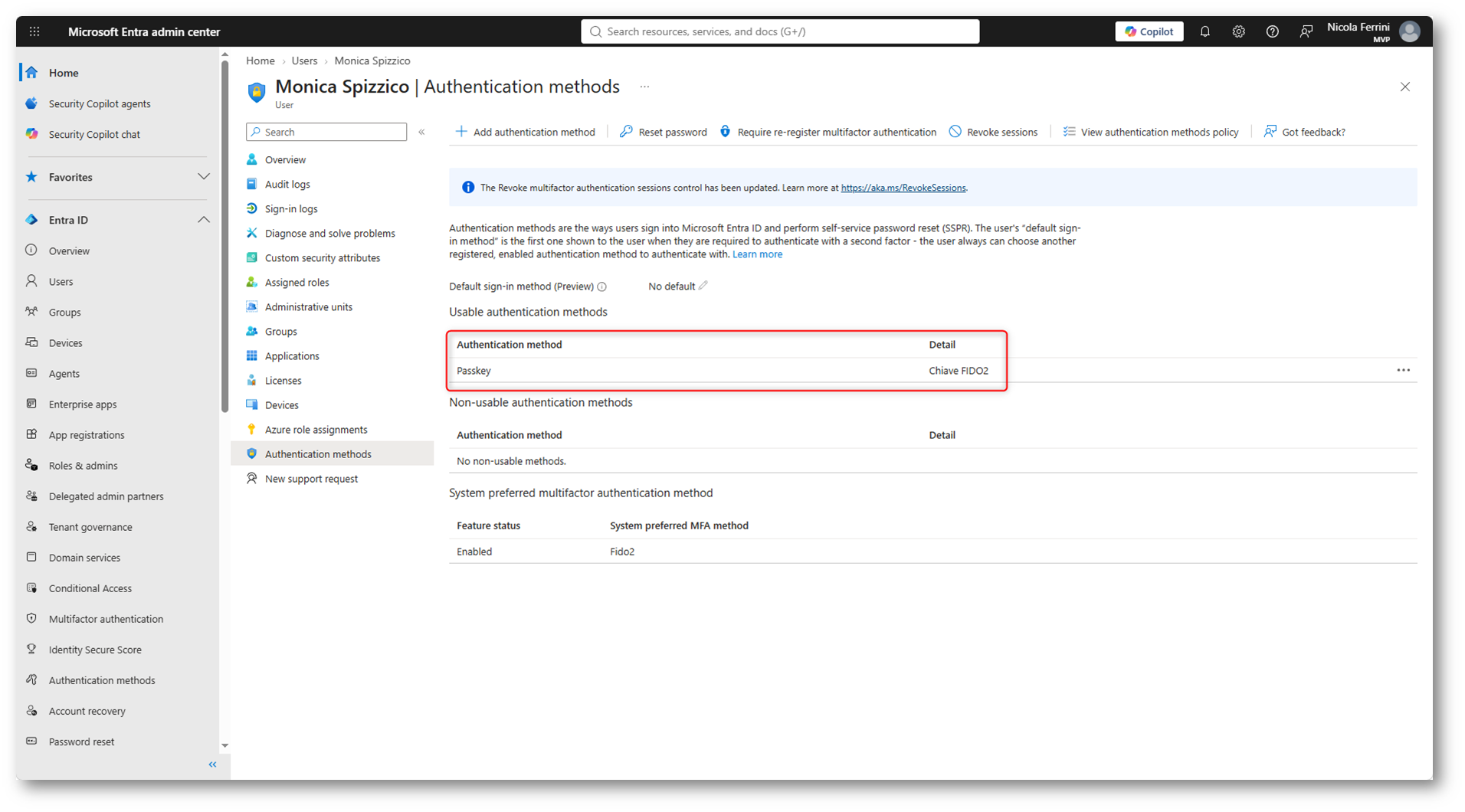Viewport: 1465px width, 812px height.
Task: Open row options ellipsis for Passkey
Action: point(1403,370)
